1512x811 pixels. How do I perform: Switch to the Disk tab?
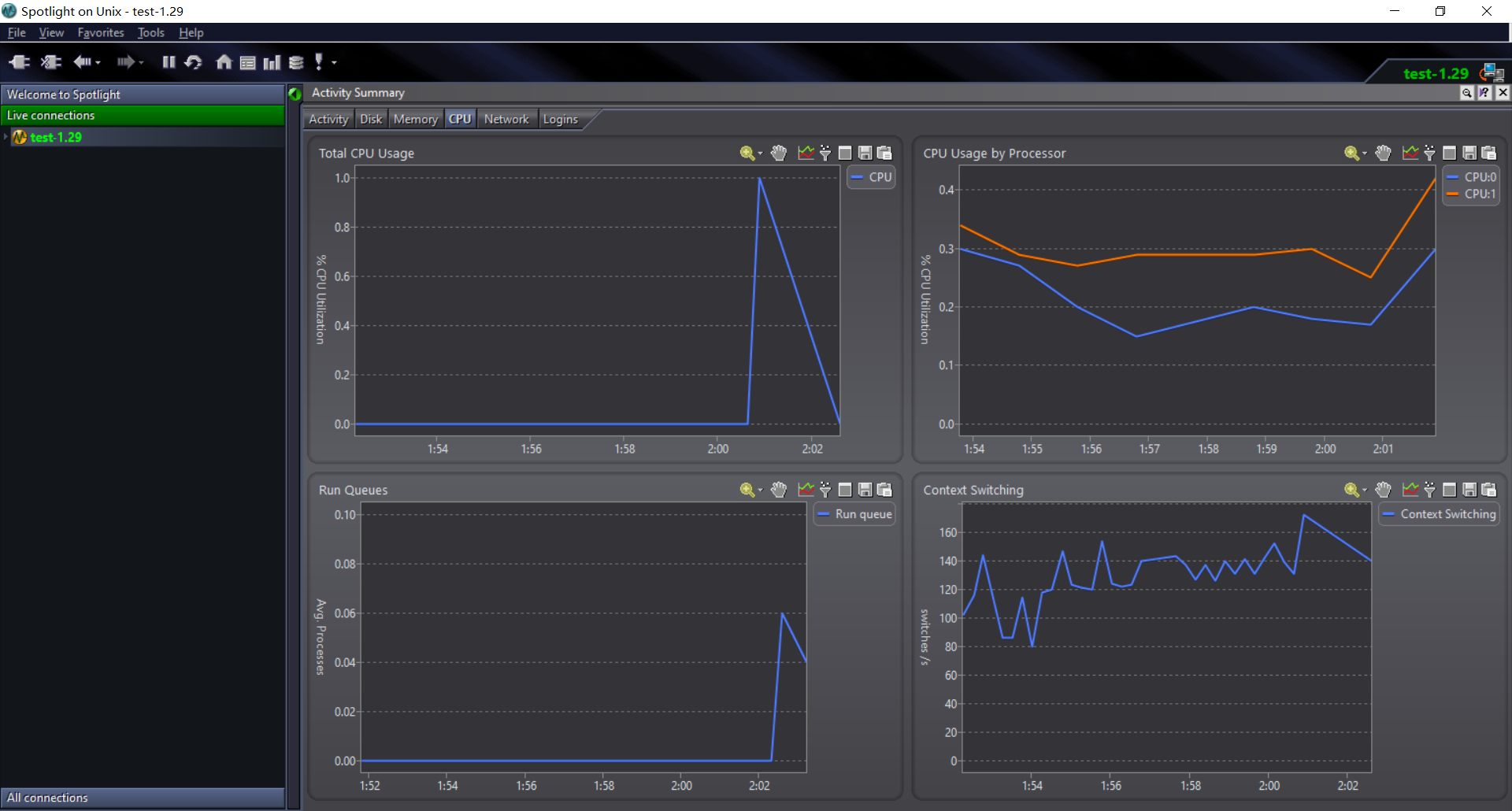click(371, 119)
